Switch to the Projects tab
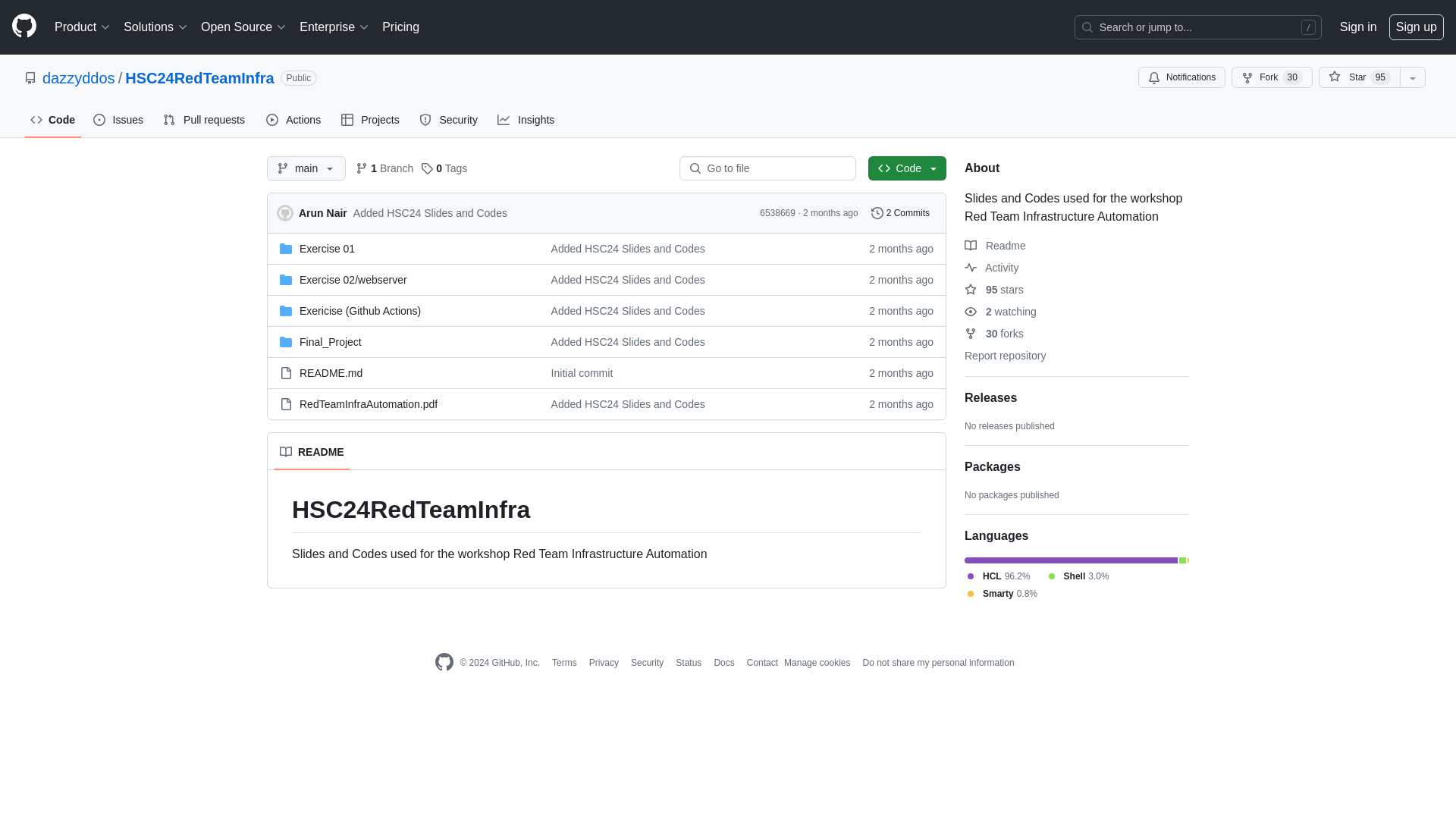 [x=370, y=120]
